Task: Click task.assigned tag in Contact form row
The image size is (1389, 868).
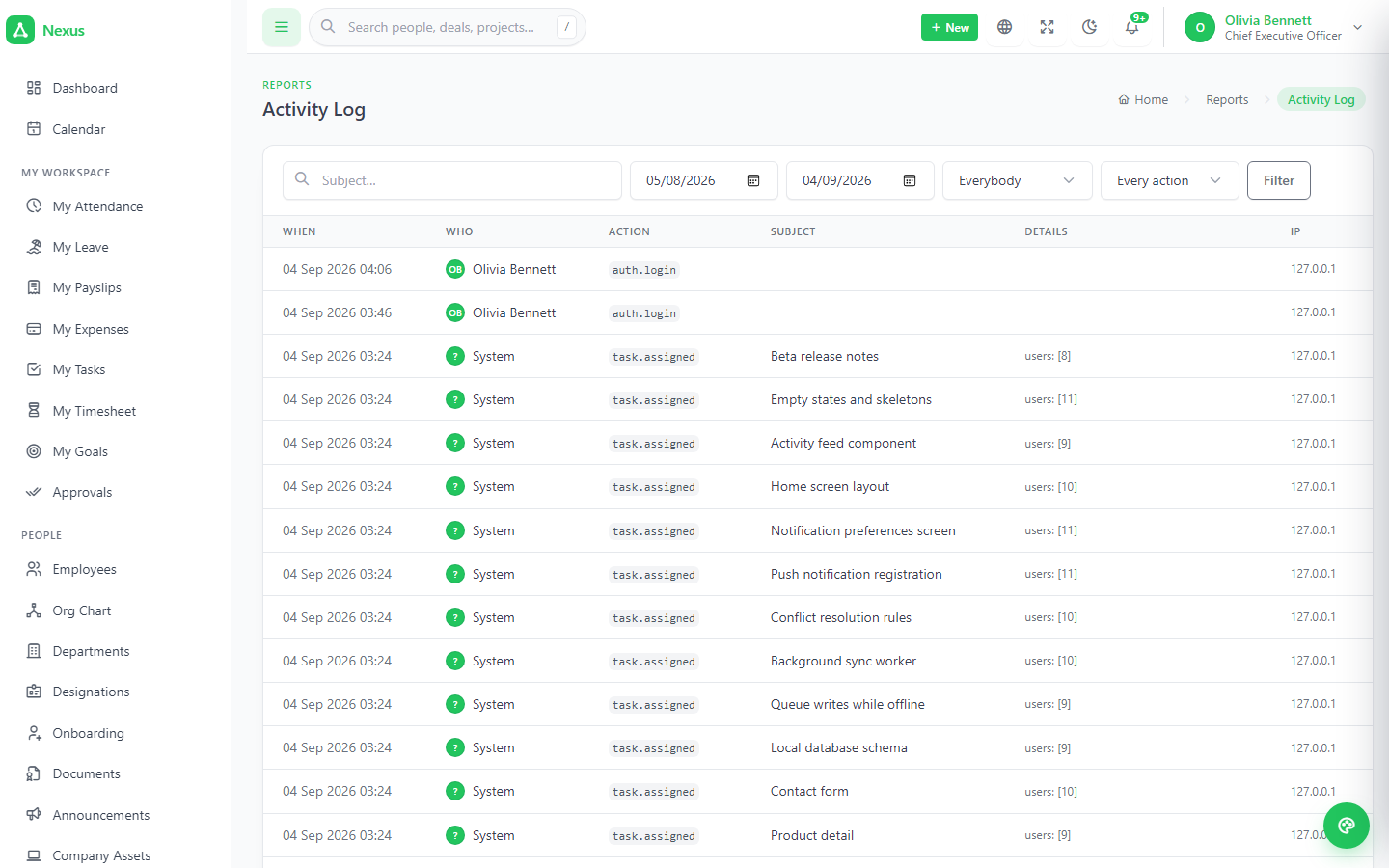Action: click(x=654, y=792)
